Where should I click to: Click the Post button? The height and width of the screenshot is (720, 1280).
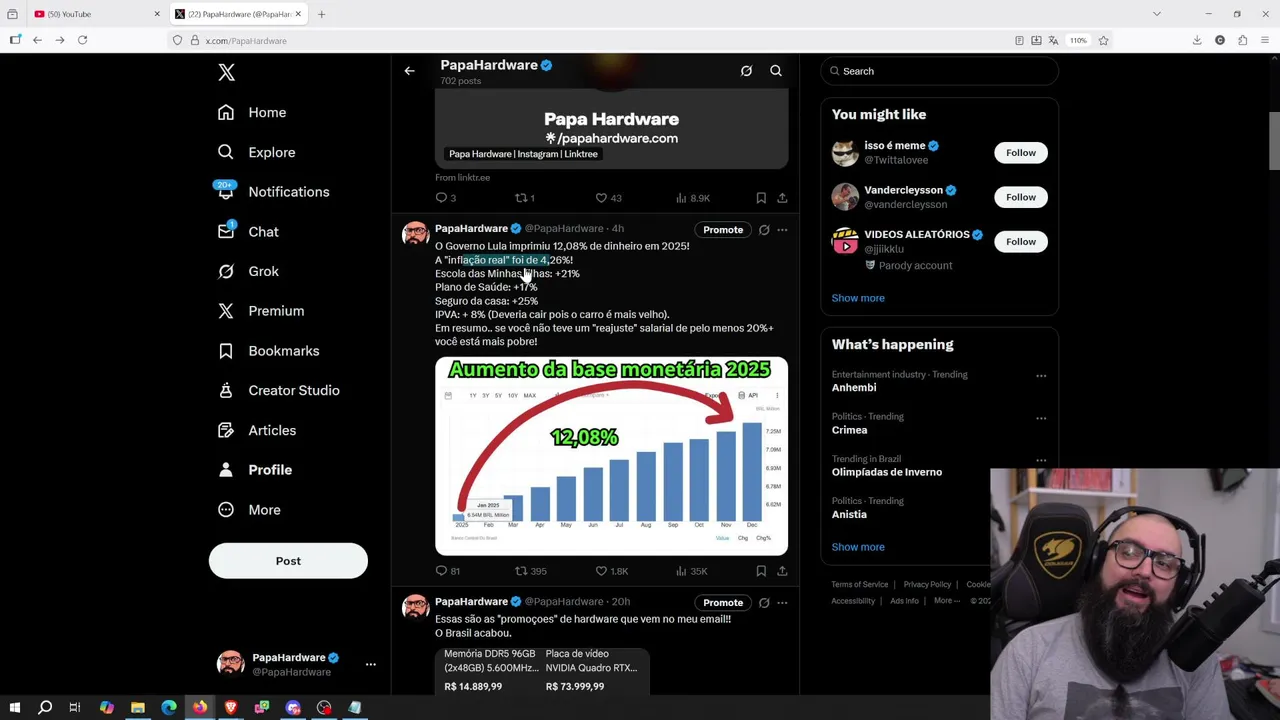point(288,561)
